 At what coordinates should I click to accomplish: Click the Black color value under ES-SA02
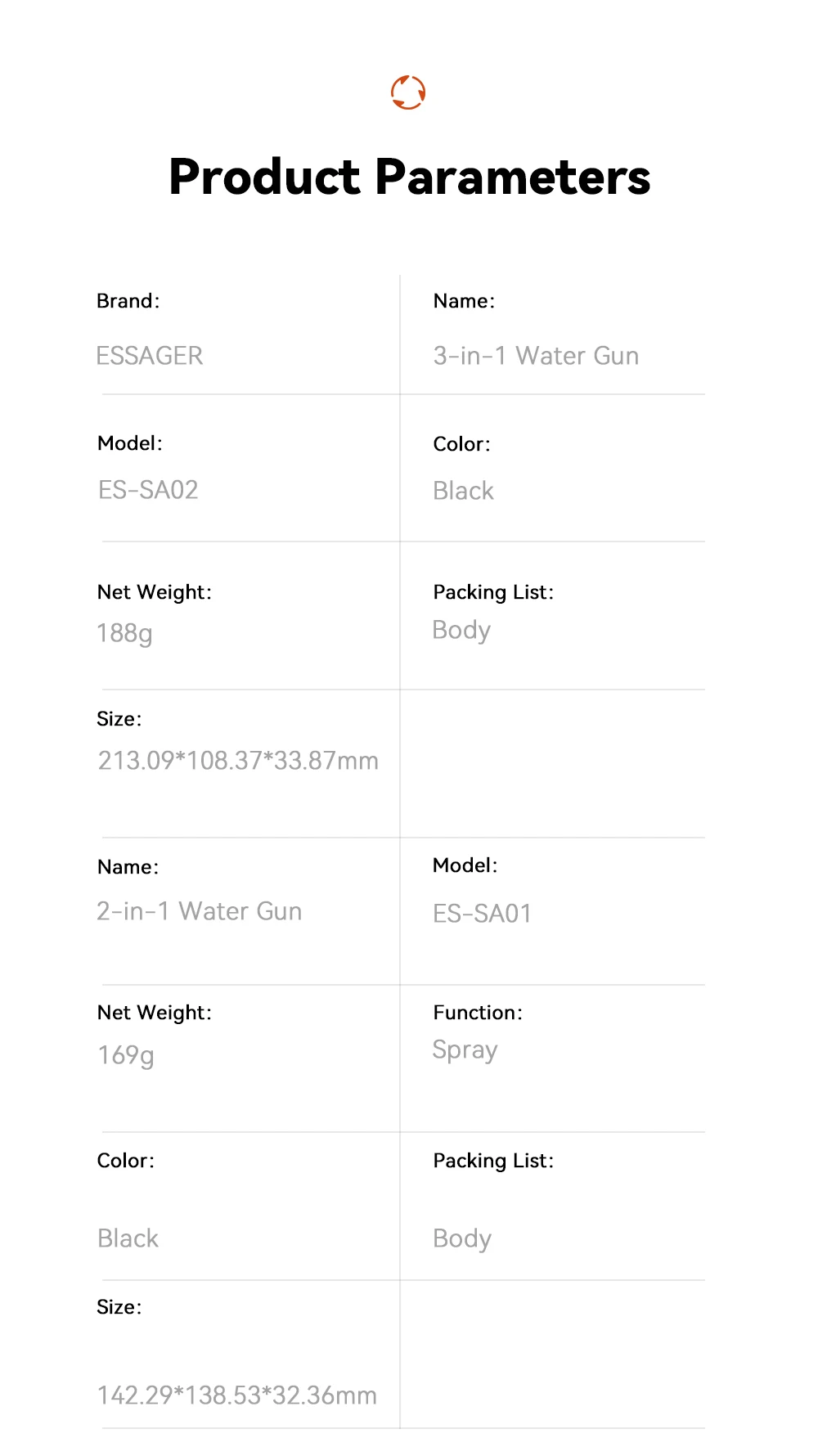(464, 491)
